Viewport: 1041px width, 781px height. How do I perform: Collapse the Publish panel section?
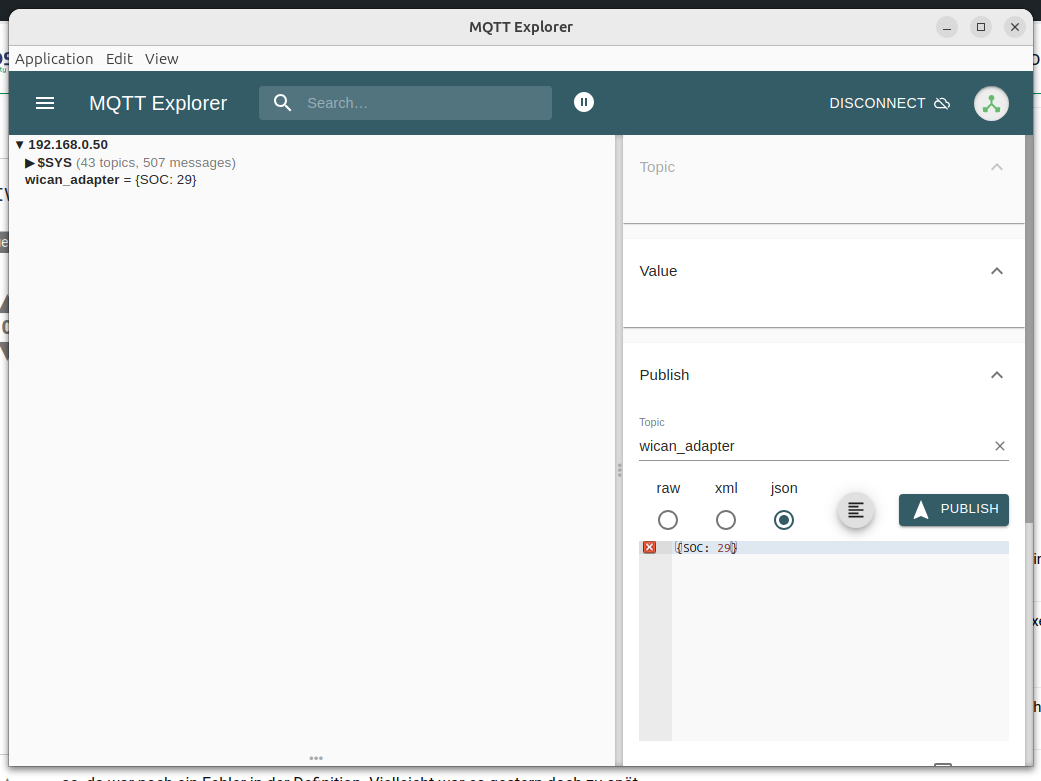(x=997, y=375)
